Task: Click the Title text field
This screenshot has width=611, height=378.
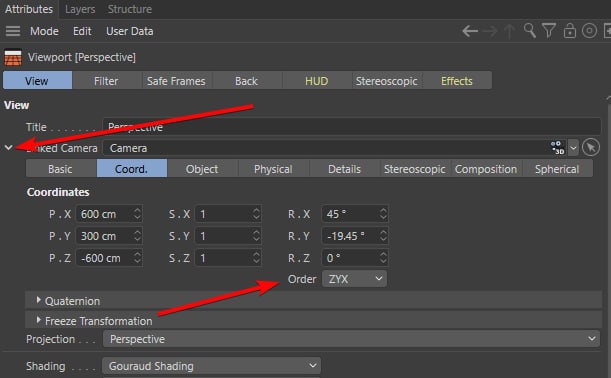Action: pos(351,127)
